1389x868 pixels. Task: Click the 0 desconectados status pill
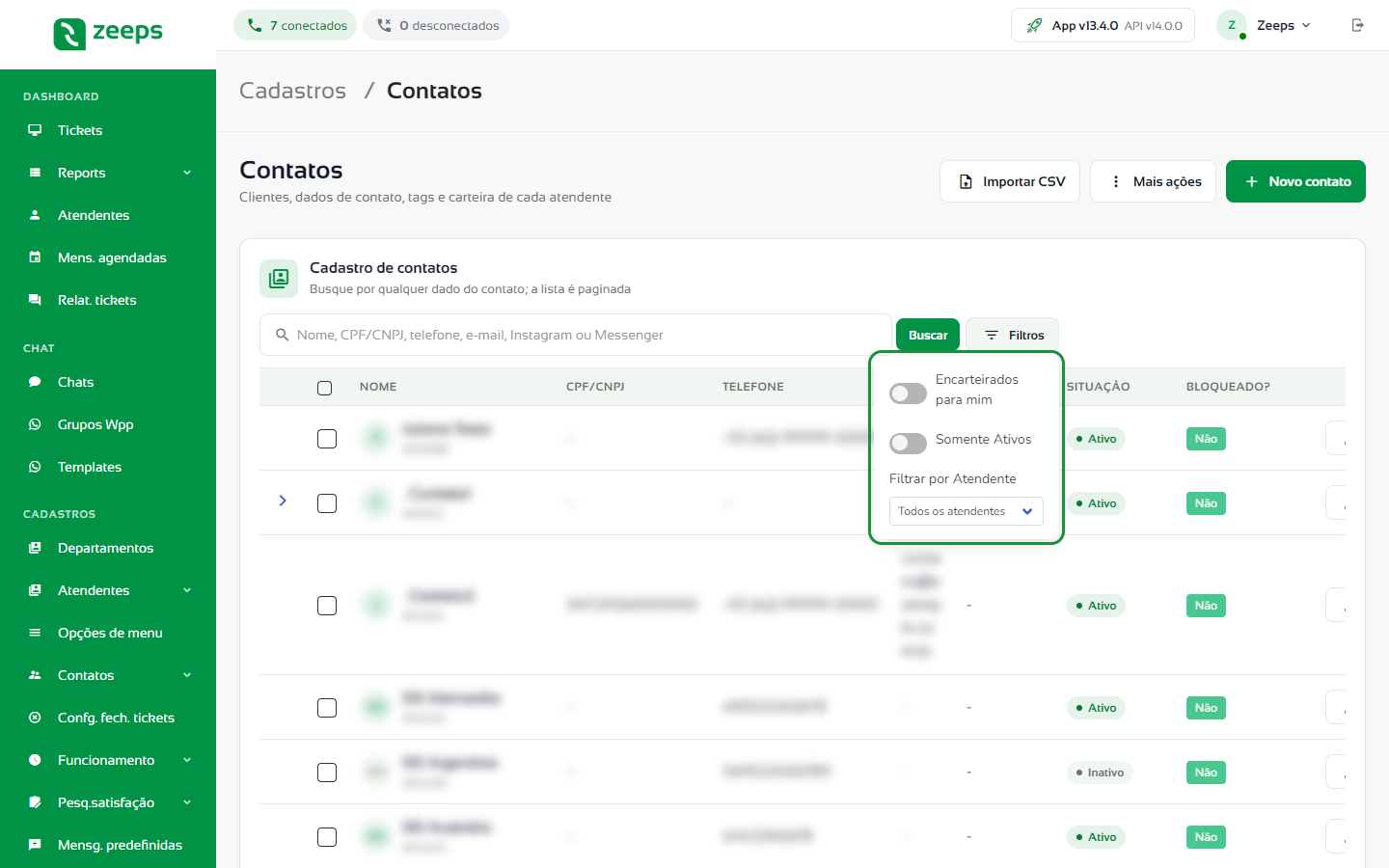[x=436, y=25]
